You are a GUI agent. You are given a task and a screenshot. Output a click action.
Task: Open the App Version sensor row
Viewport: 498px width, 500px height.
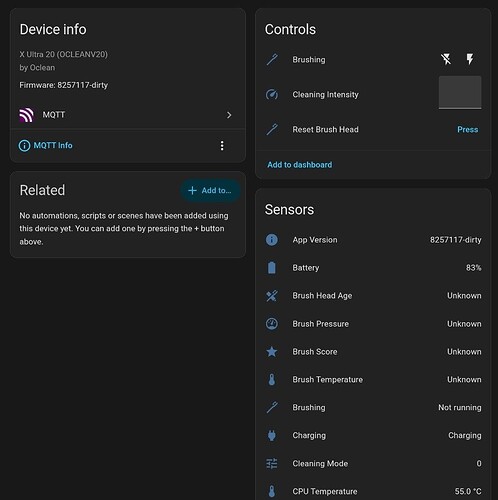(x=373, y=240)
